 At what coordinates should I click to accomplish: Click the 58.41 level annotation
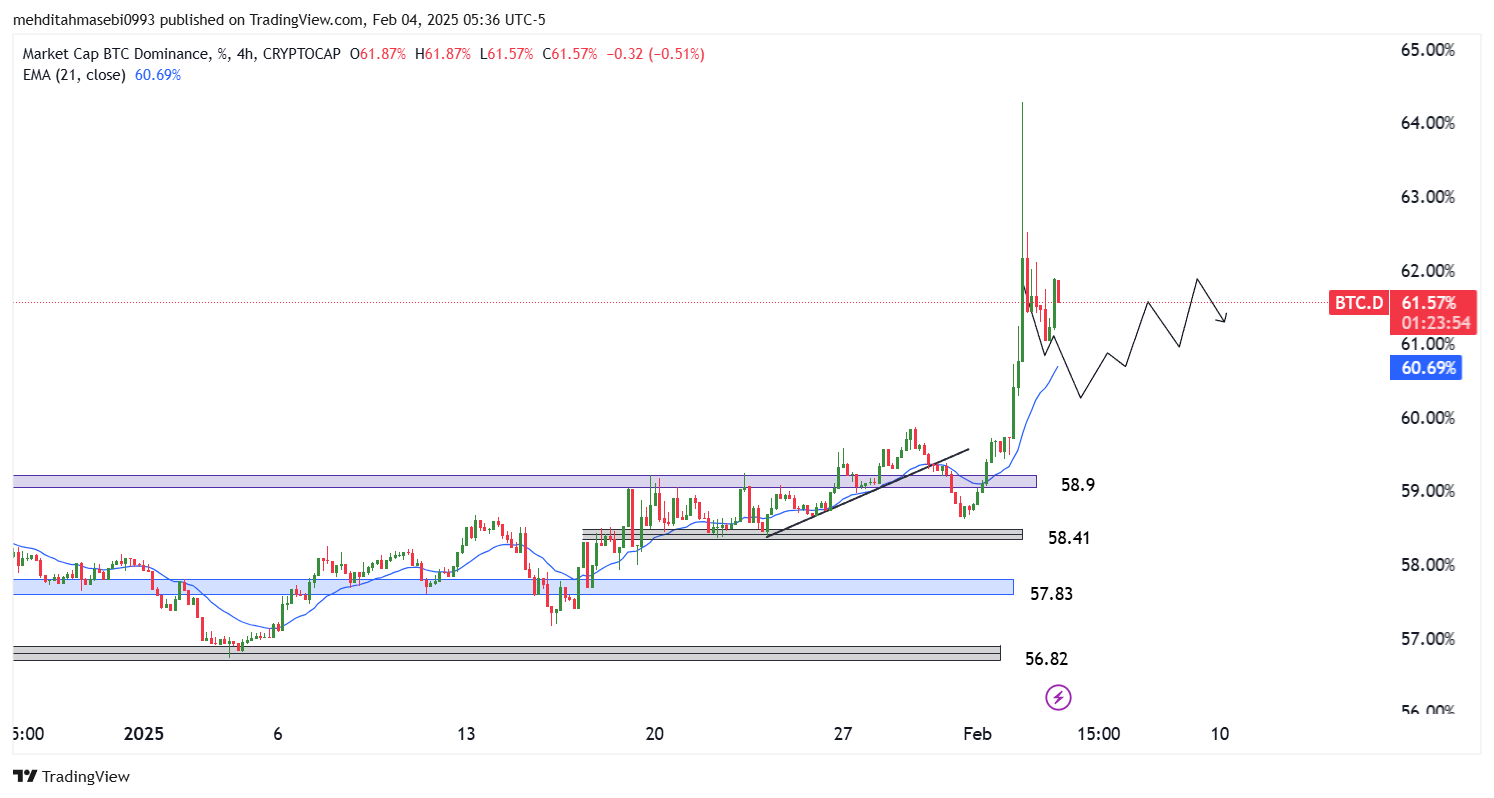click(1069, 538)
